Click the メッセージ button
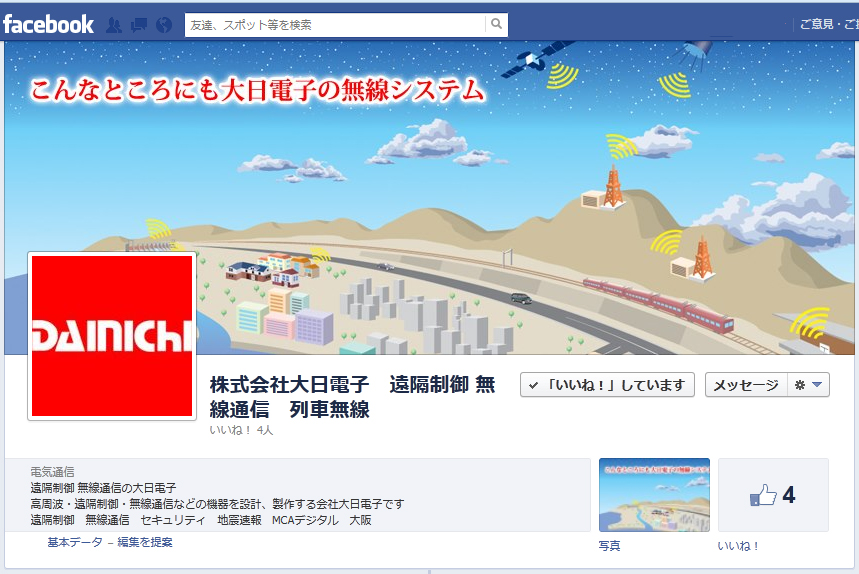This screenshot has width=859, height=574. pyautogui.click(x=746, y=385)
